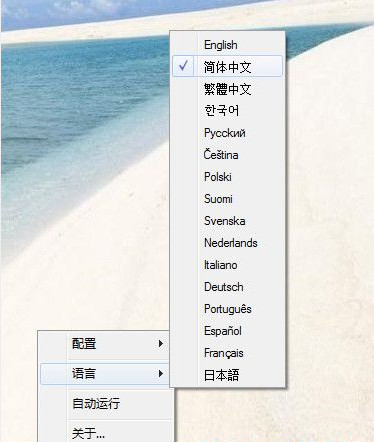This screenshot has height=442, width=374.
Task: Select Čeština language entry
Action: pyautogui.click(x=228, y=155)
